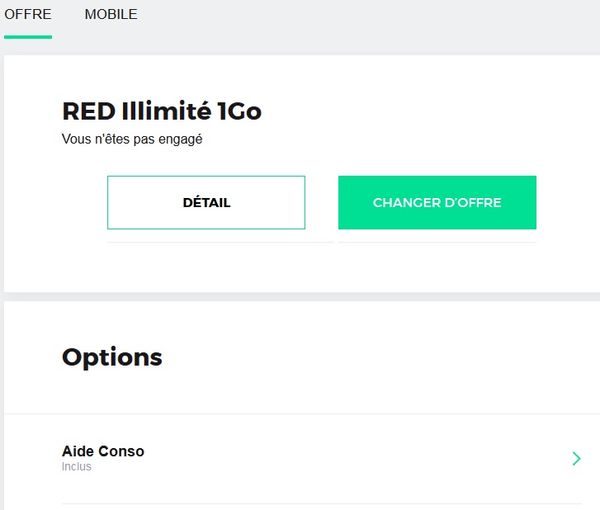Click the divider line beneath CHANGER D'OFFRE
Viewport: 600px width, 510px height.
click(437, 242)
